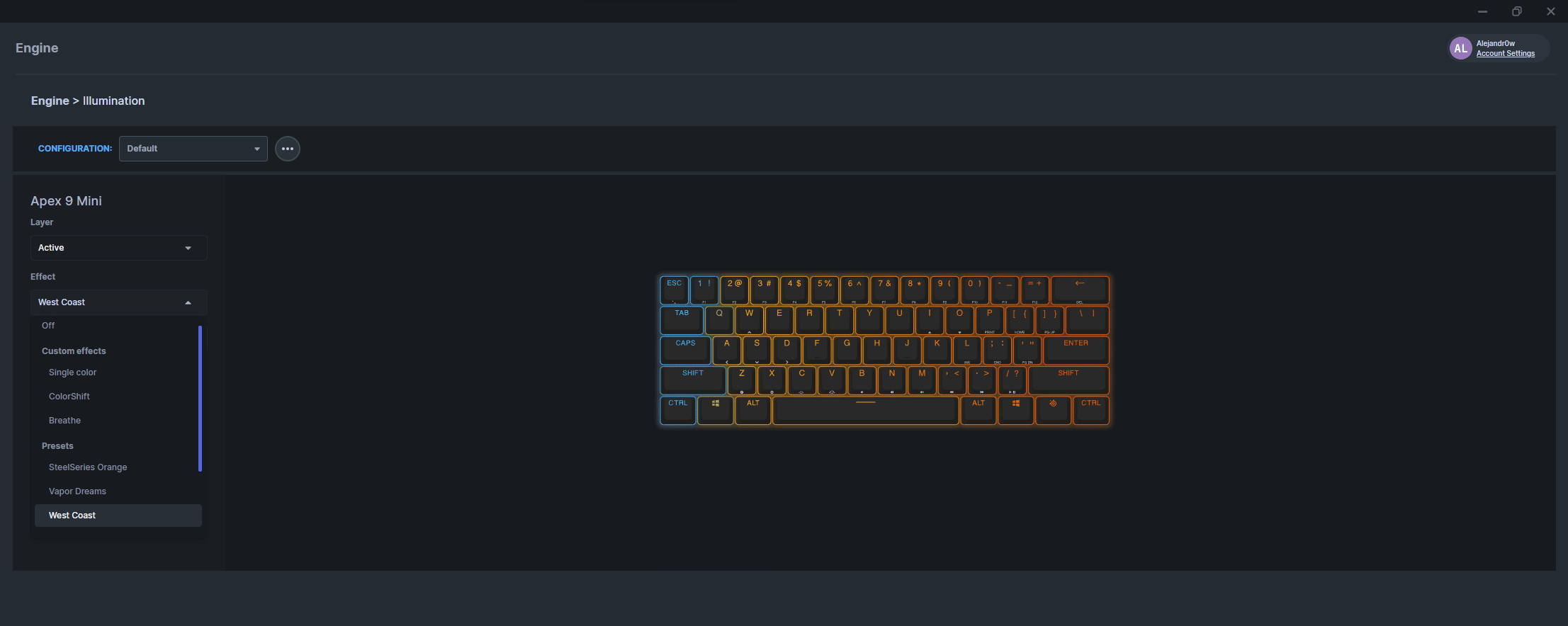The height and width of the screenshot is (626, 1568).
Task: Click the Custom effects group heading
Action: click(74, 351)
